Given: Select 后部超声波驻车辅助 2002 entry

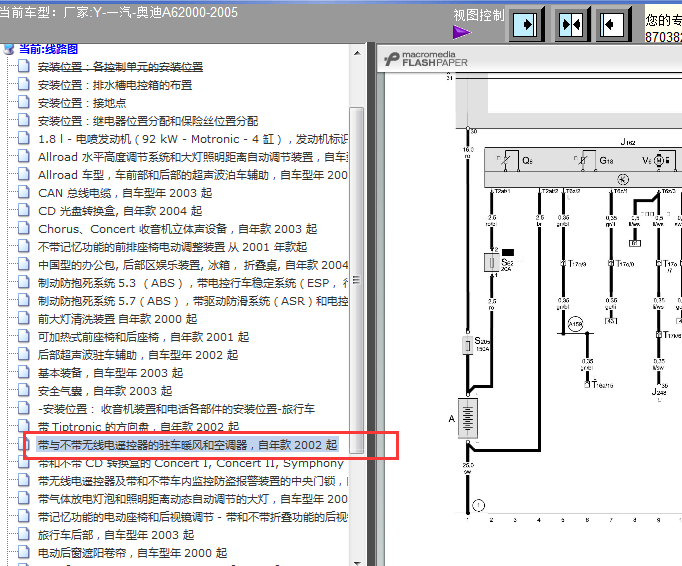Looking at the screenshot, I should 138,355.
